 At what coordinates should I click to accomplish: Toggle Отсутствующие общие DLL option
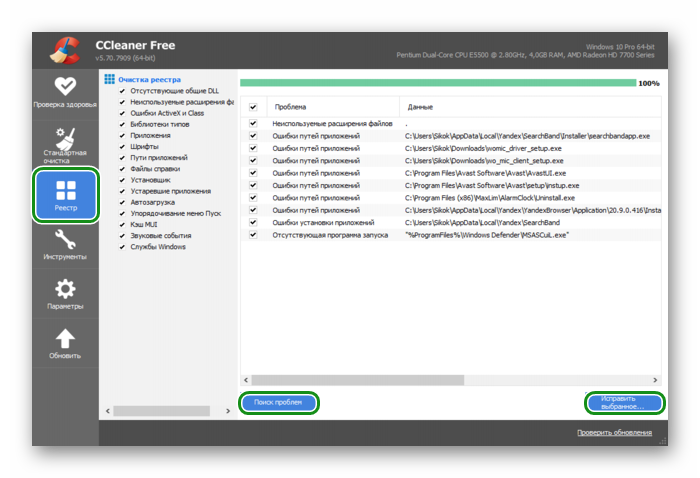122,91
